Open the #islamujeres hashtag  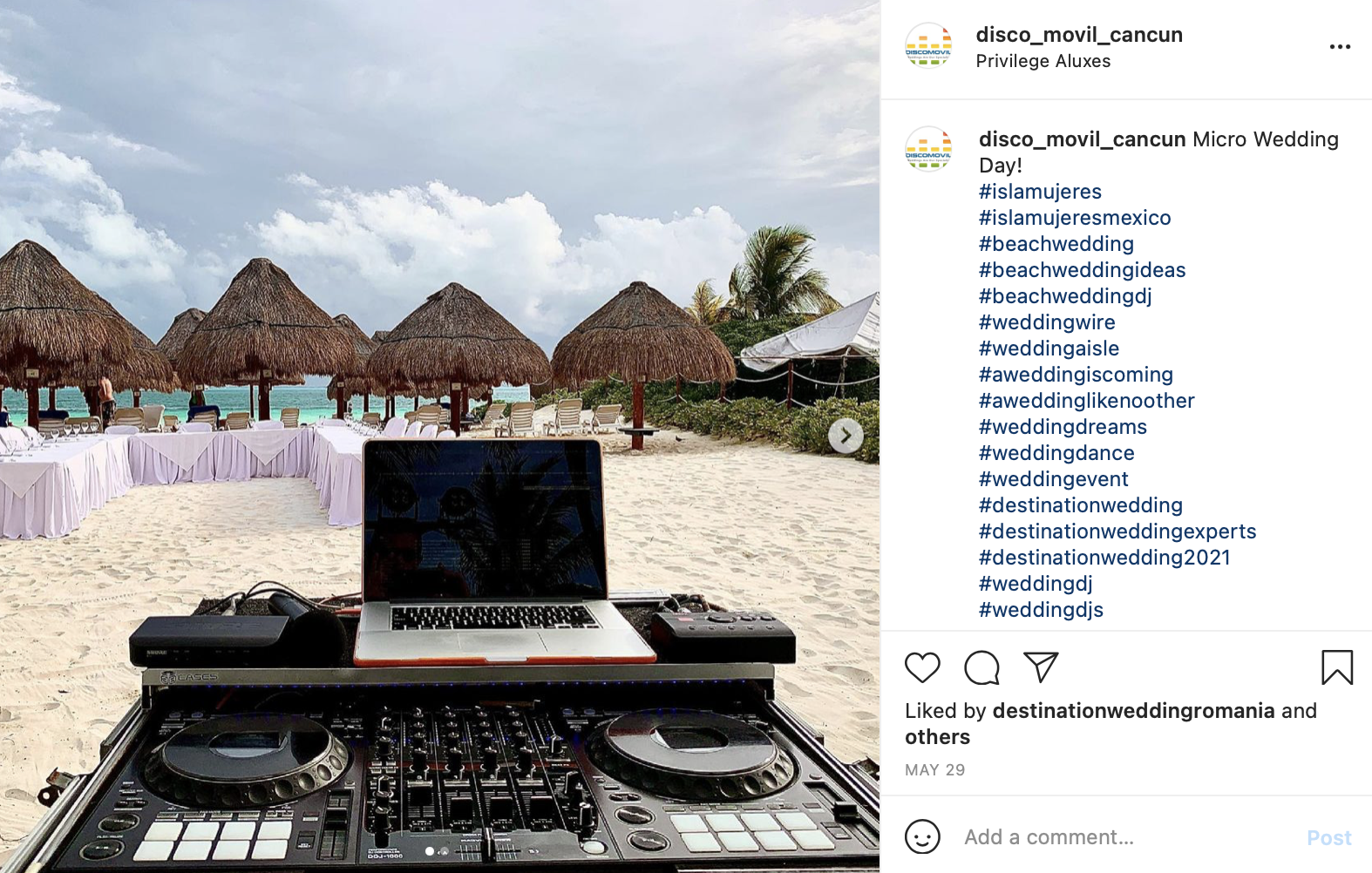point(1040,192)
